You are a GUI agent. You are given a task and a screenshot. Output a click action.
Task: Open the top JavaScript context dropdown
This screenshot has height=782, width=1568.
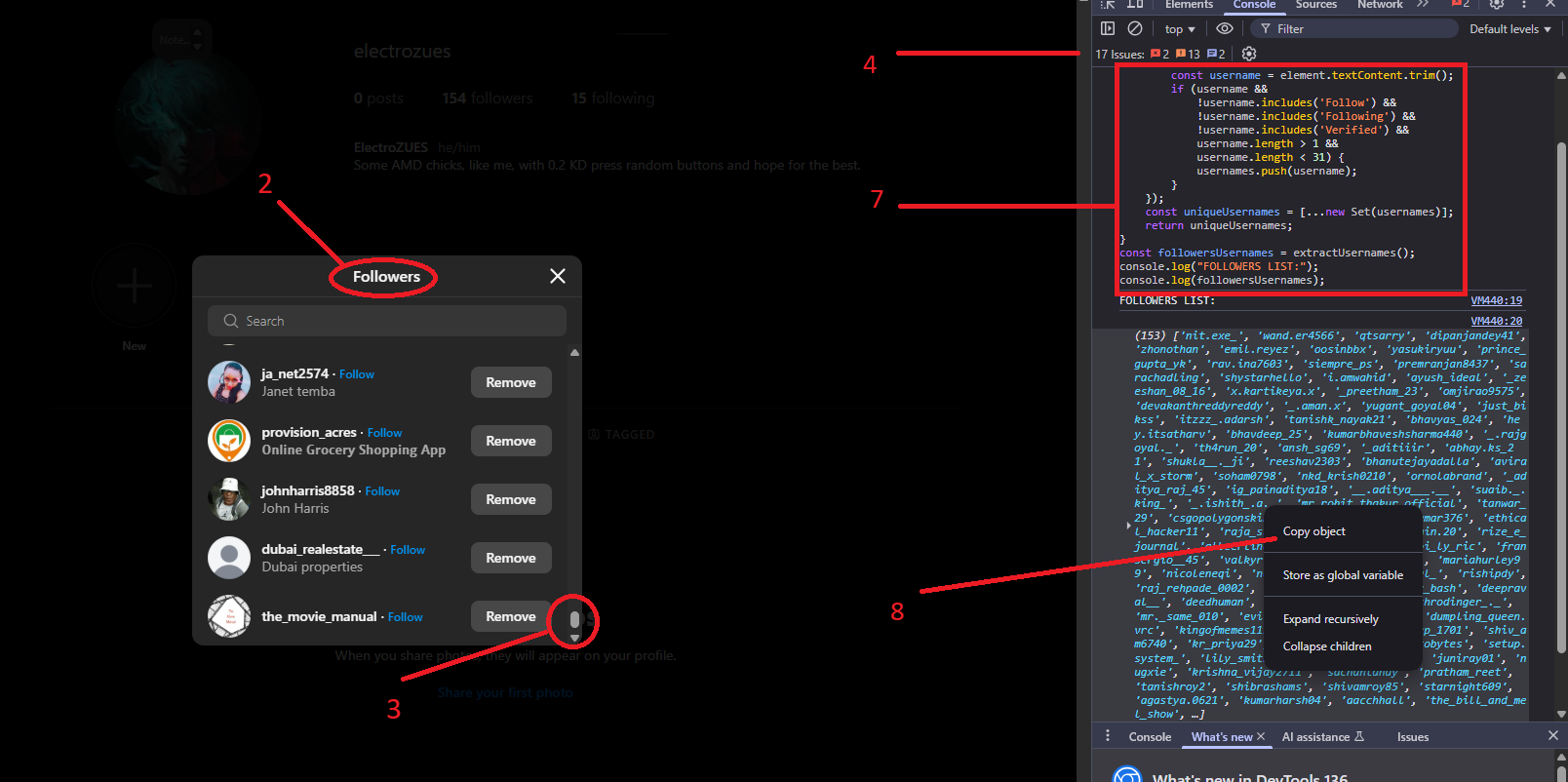tap(1180, 29)
